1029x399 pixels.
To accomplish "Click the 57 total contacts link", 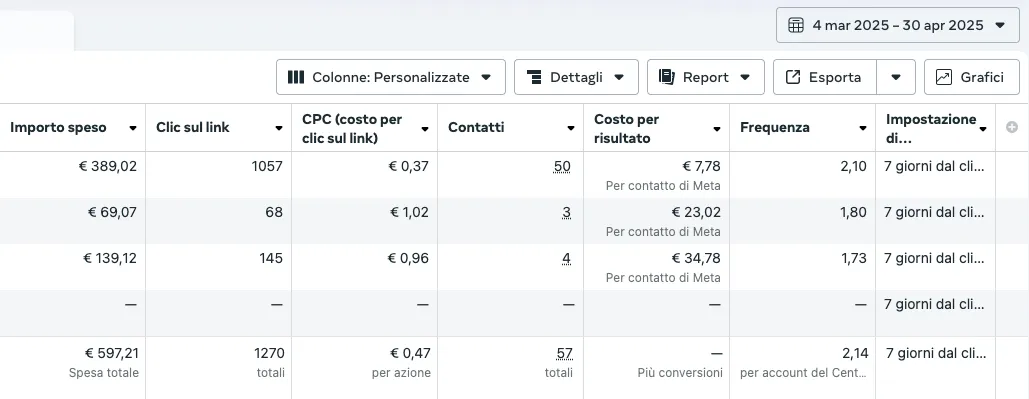I will pyautogui.click(x=564, y=354).
